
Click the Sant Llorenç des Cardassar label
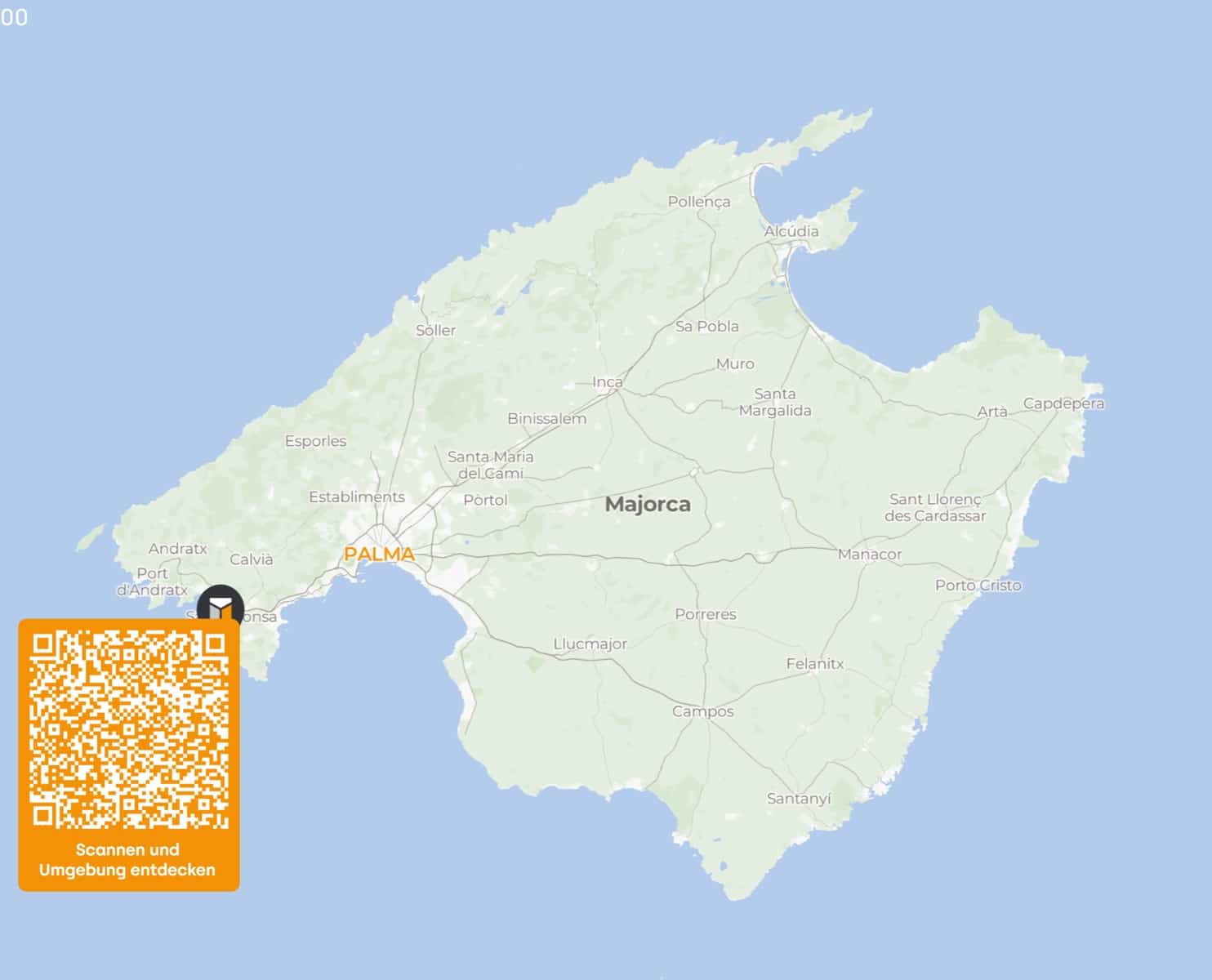pyautogui.click(x=936, y=506)
